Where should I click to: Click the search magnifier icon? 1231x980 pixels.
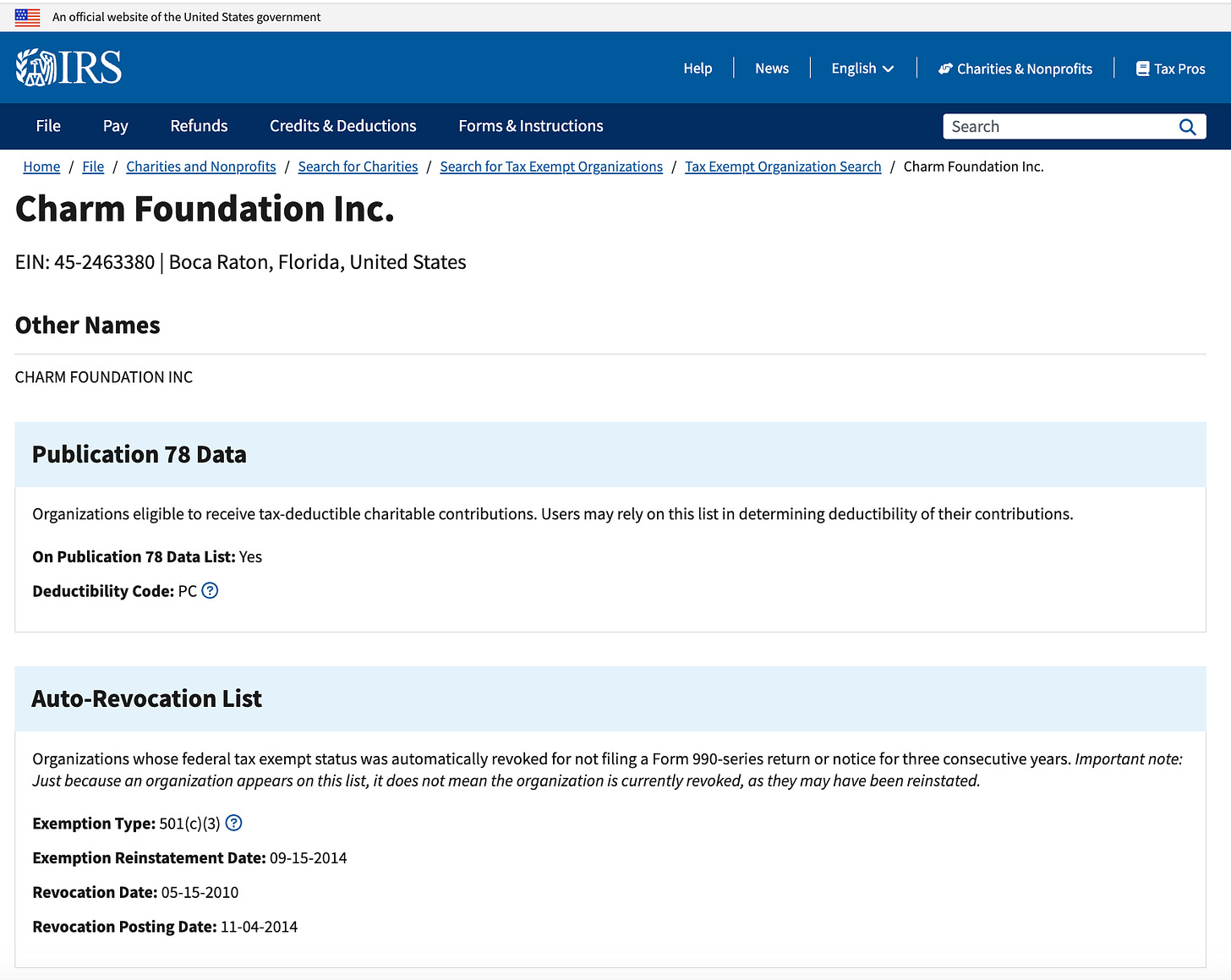point(1187,127)
